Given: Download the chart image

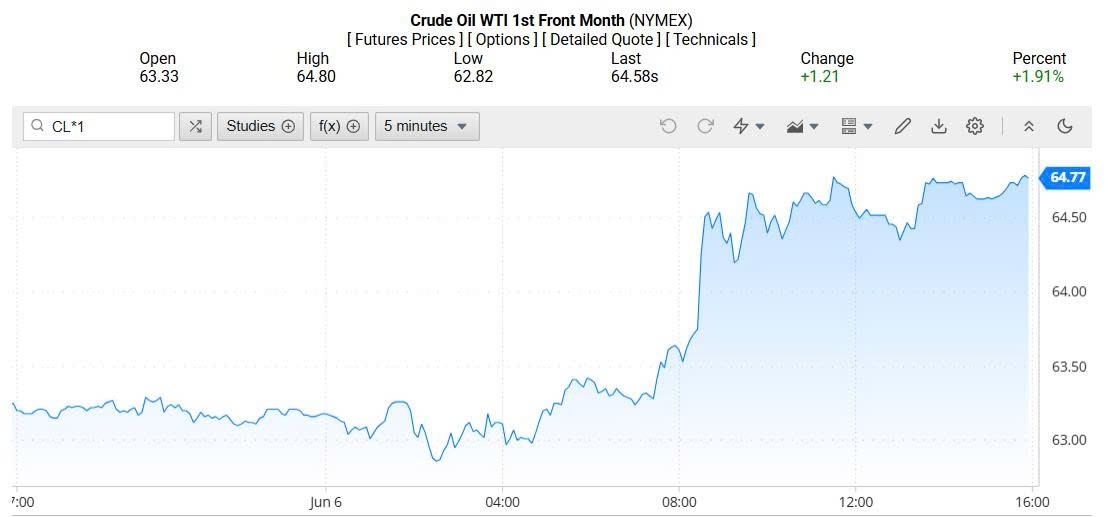Looking at the screenshot, I should click(x=938, y=126).
